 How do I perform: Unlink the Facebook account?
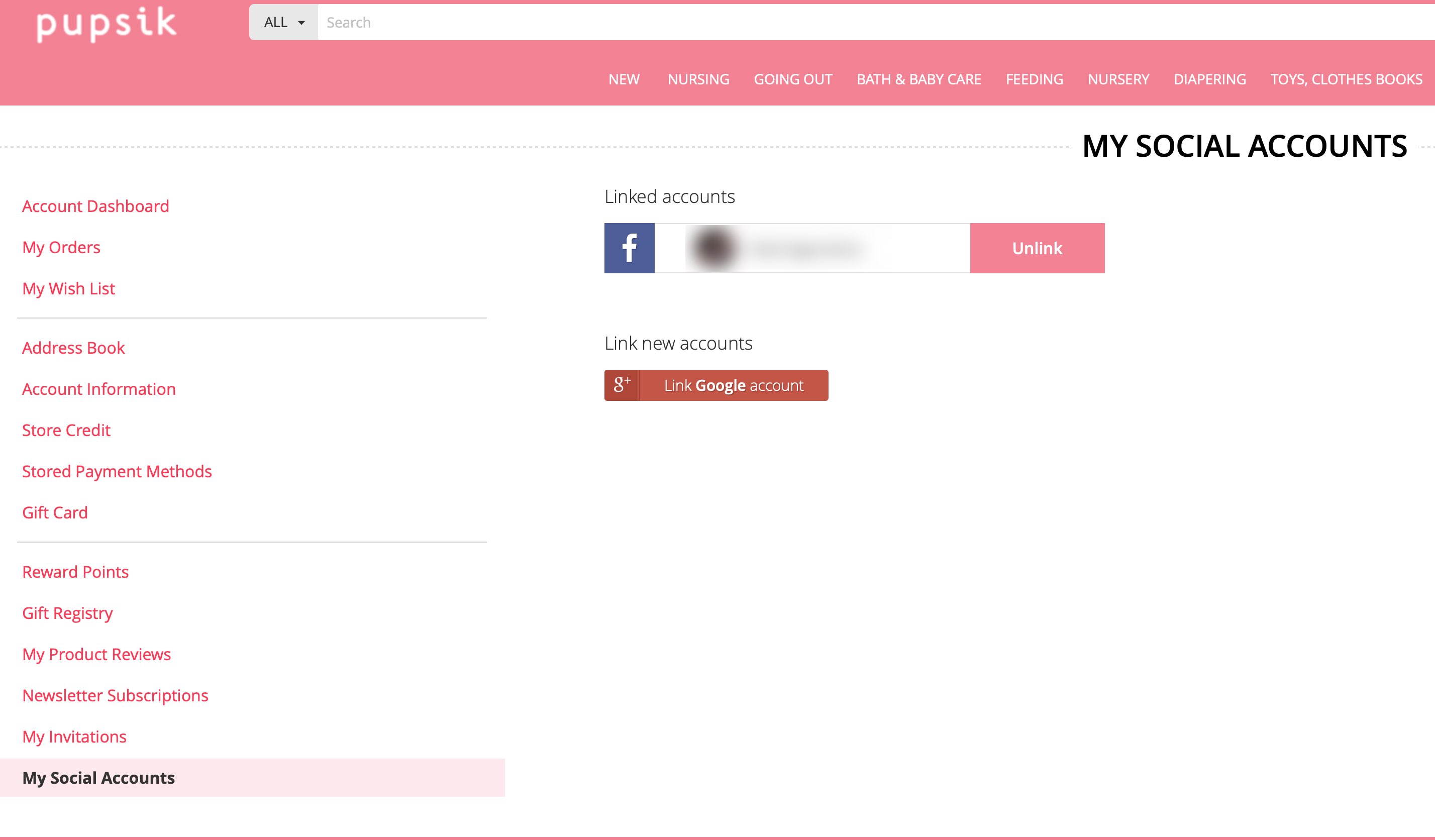coord(1037,248)
